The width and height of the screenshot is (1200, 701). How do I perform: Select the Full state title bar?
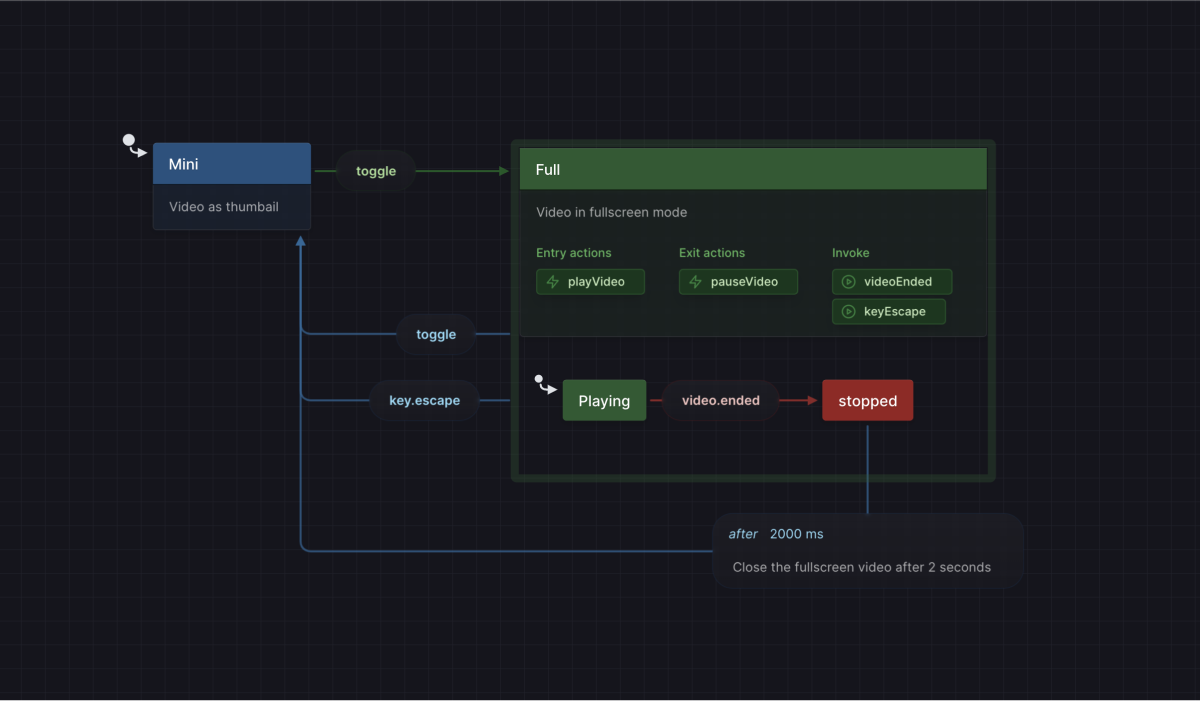click(752, 168)
